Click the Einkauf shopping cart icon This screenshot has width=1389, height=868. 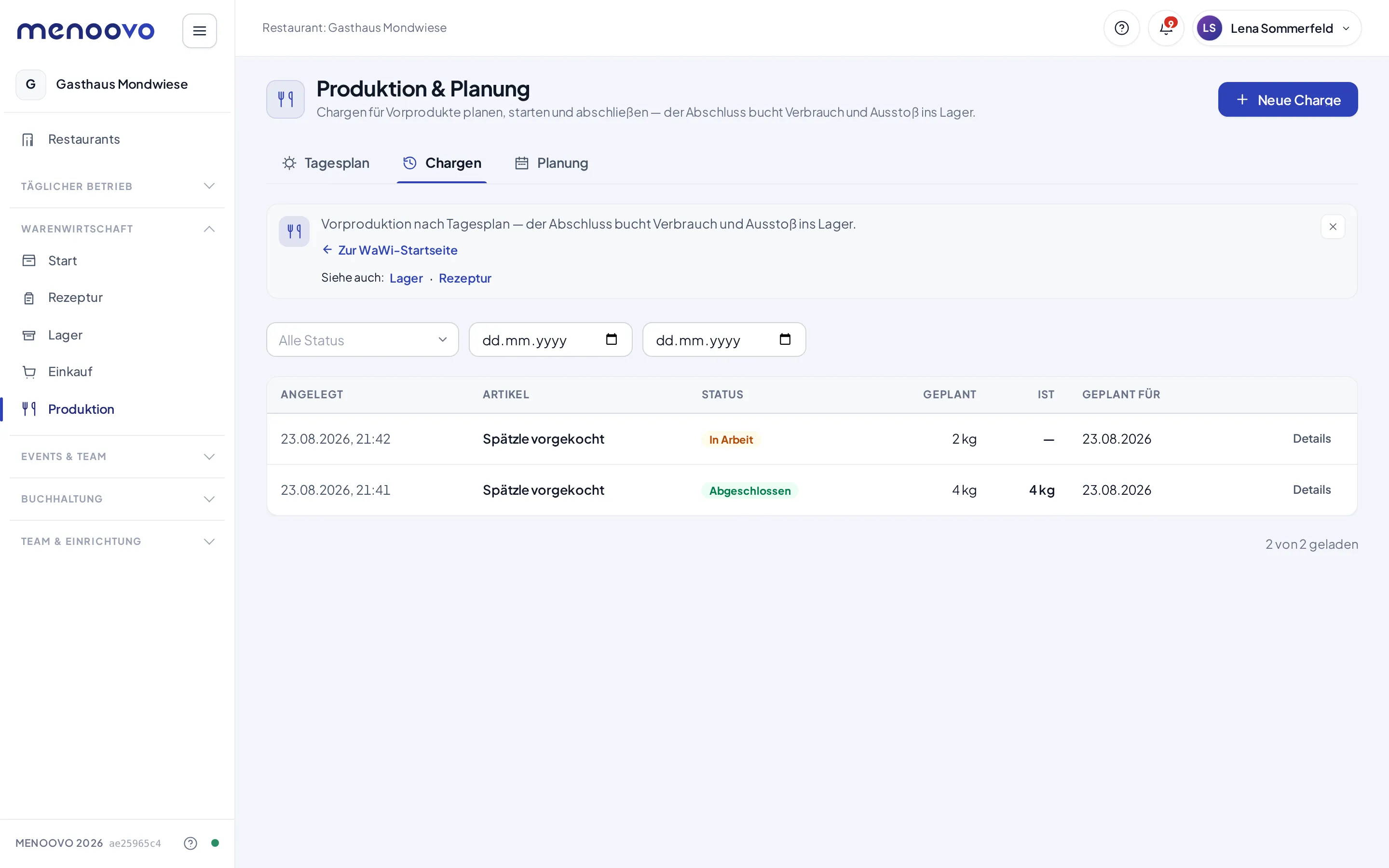tap(29, 372)
